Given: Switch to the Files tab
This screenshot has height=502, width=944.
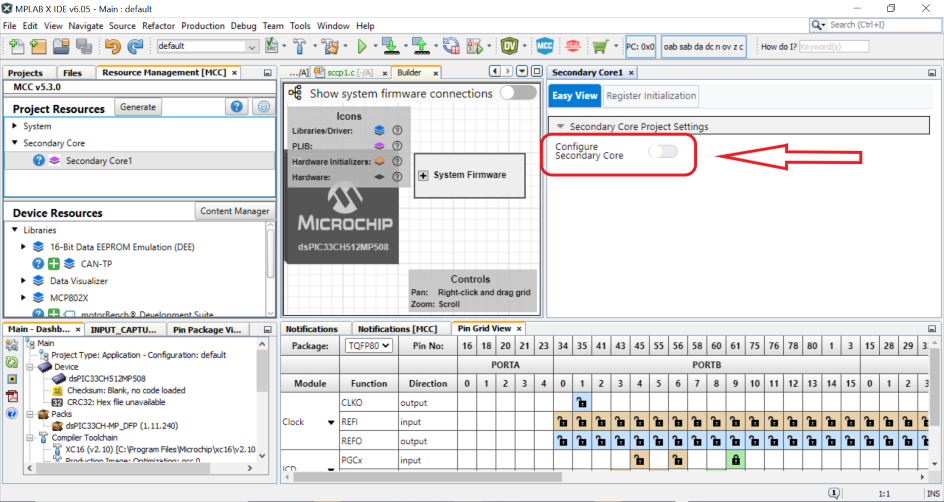Looking at the screenshot, I should [72, 73].
